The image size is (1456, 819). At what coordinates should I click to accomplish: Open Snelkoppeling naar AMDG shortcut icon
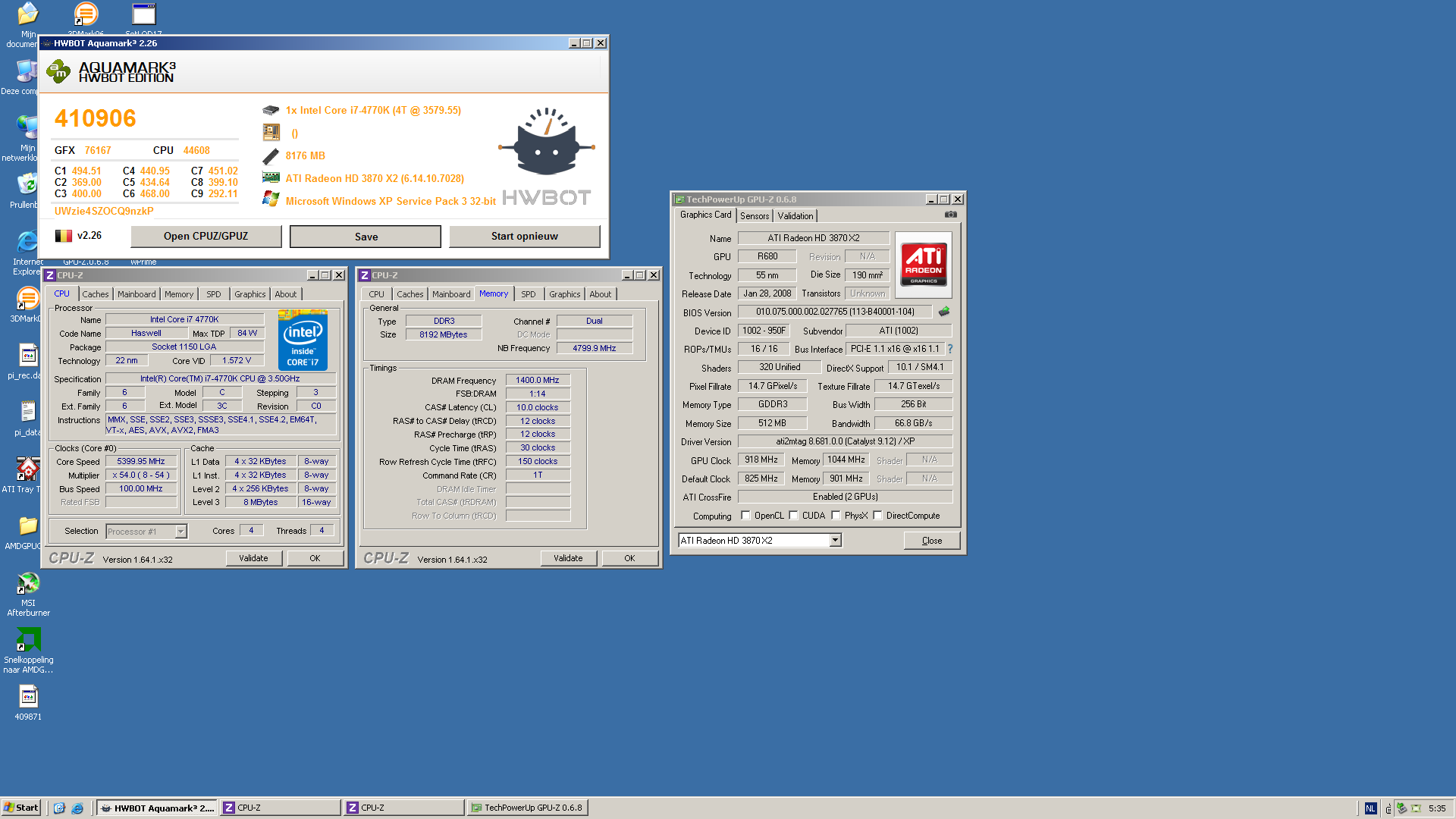click(28, 639)
